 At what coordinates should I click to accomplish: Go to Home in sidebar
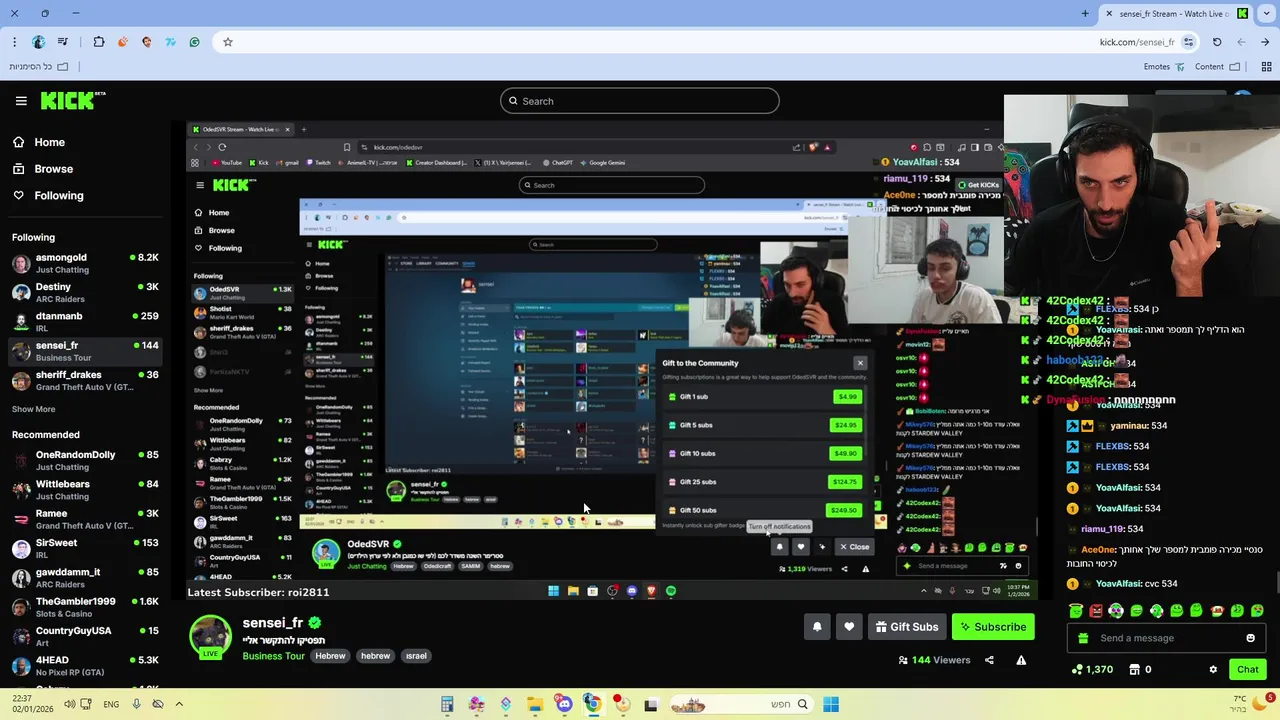39,142
